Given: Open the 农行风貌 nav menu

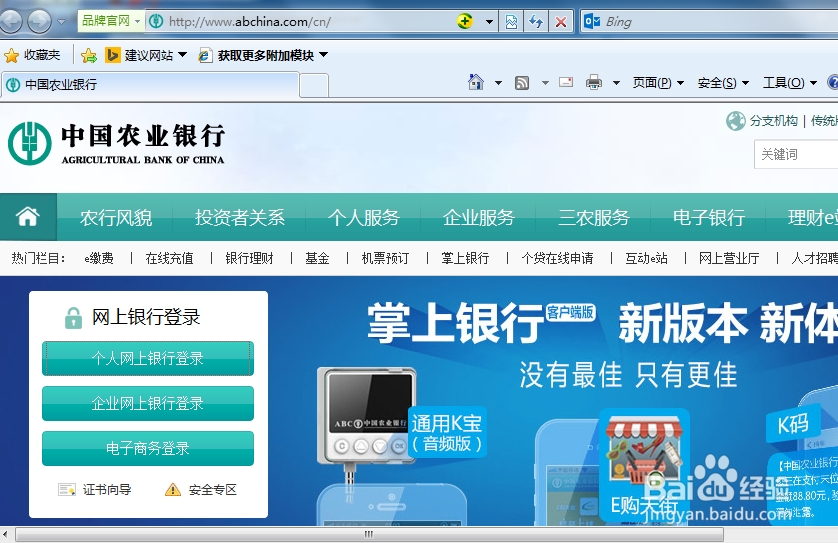Looking at the screenshot, I should [116, 218].
